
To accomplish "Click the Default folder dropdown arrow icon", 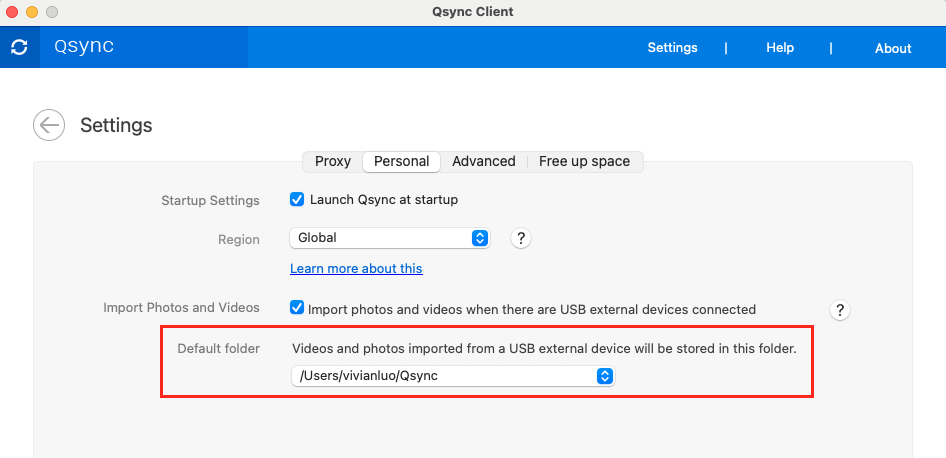I will pyautogui.click(x=604, y=376).
